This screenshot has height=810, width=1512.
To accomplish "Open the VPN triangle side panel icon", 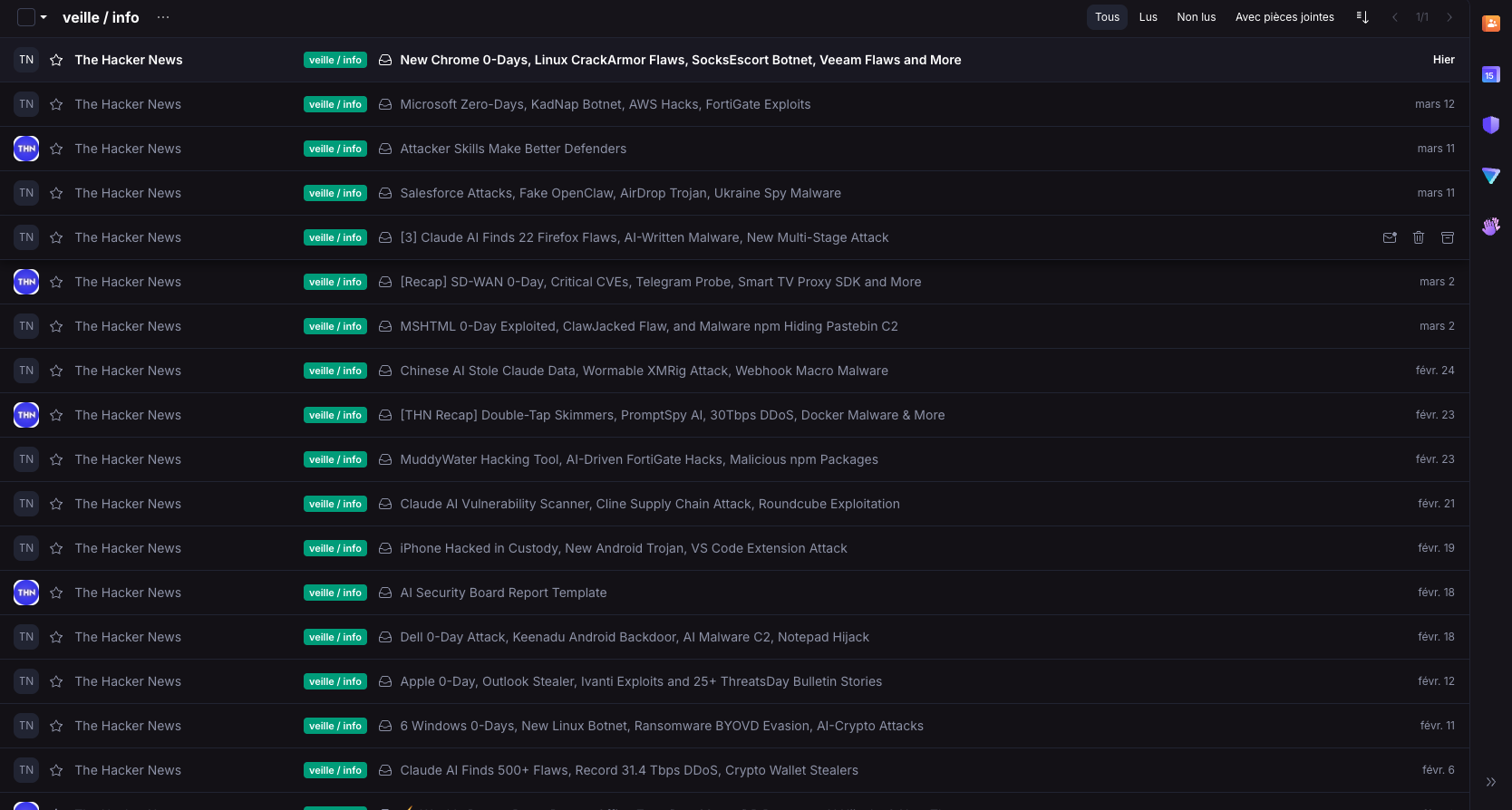I will click(x=1491, y=176).
